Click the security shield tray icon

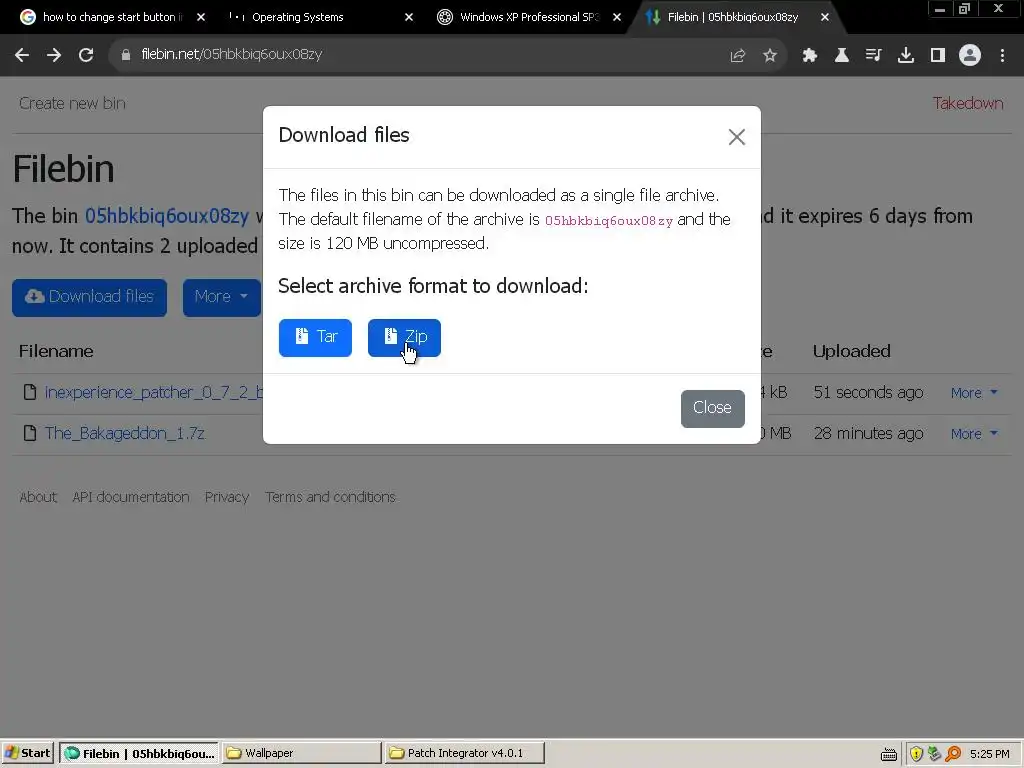pos(916,754)
